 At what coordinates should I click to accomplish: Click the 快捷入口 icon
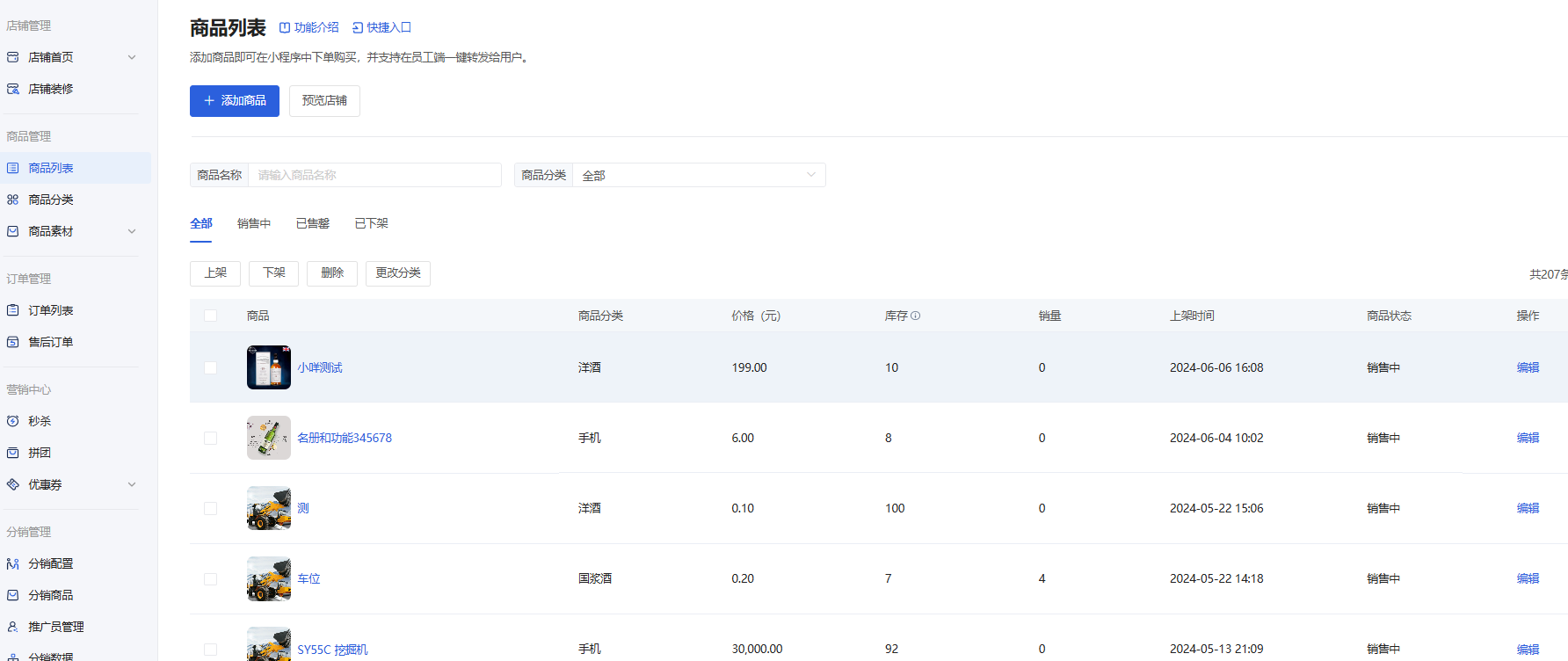click(x=358, y=28)
